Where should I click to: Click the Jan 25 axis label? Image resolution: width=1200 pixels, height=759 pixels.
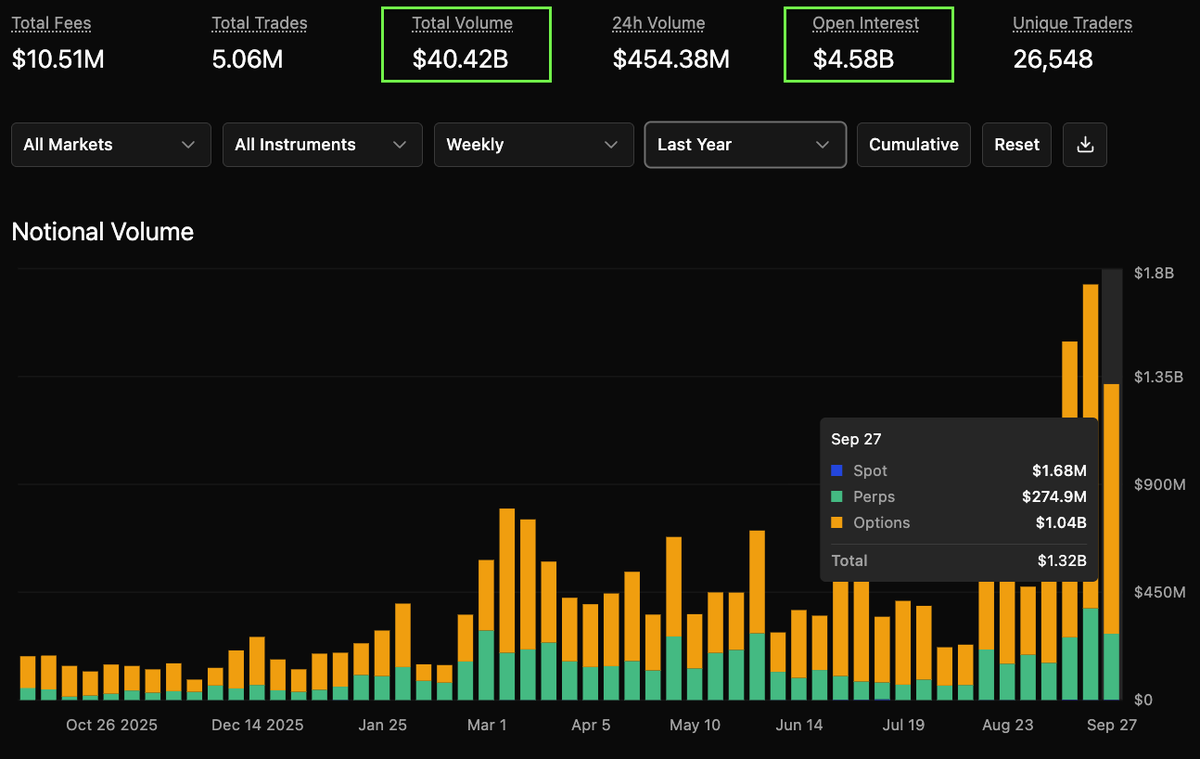pyautogui.click(x=382, y=725)
